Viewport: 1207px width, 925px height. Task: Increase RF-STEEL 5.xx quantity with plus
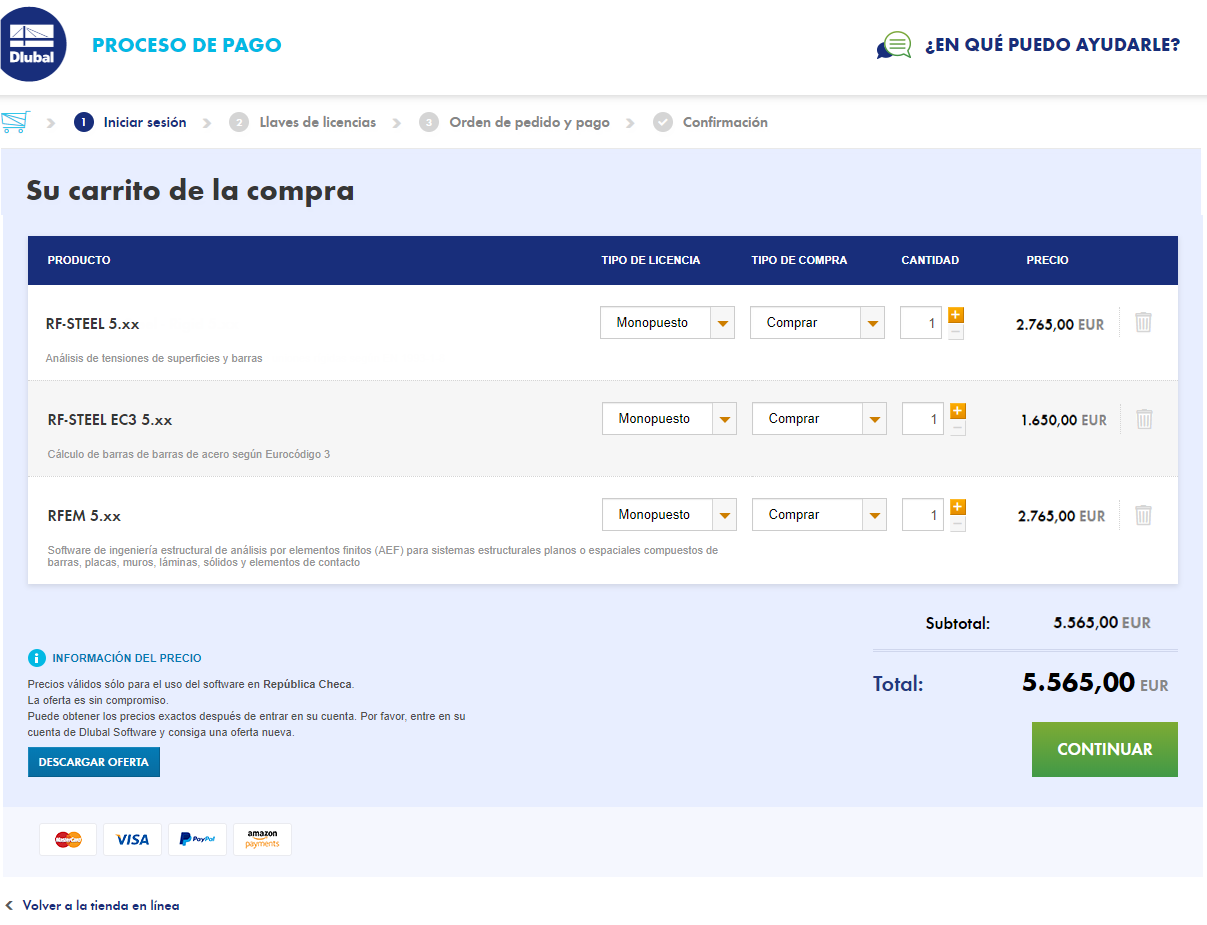[x=956, y=315]
